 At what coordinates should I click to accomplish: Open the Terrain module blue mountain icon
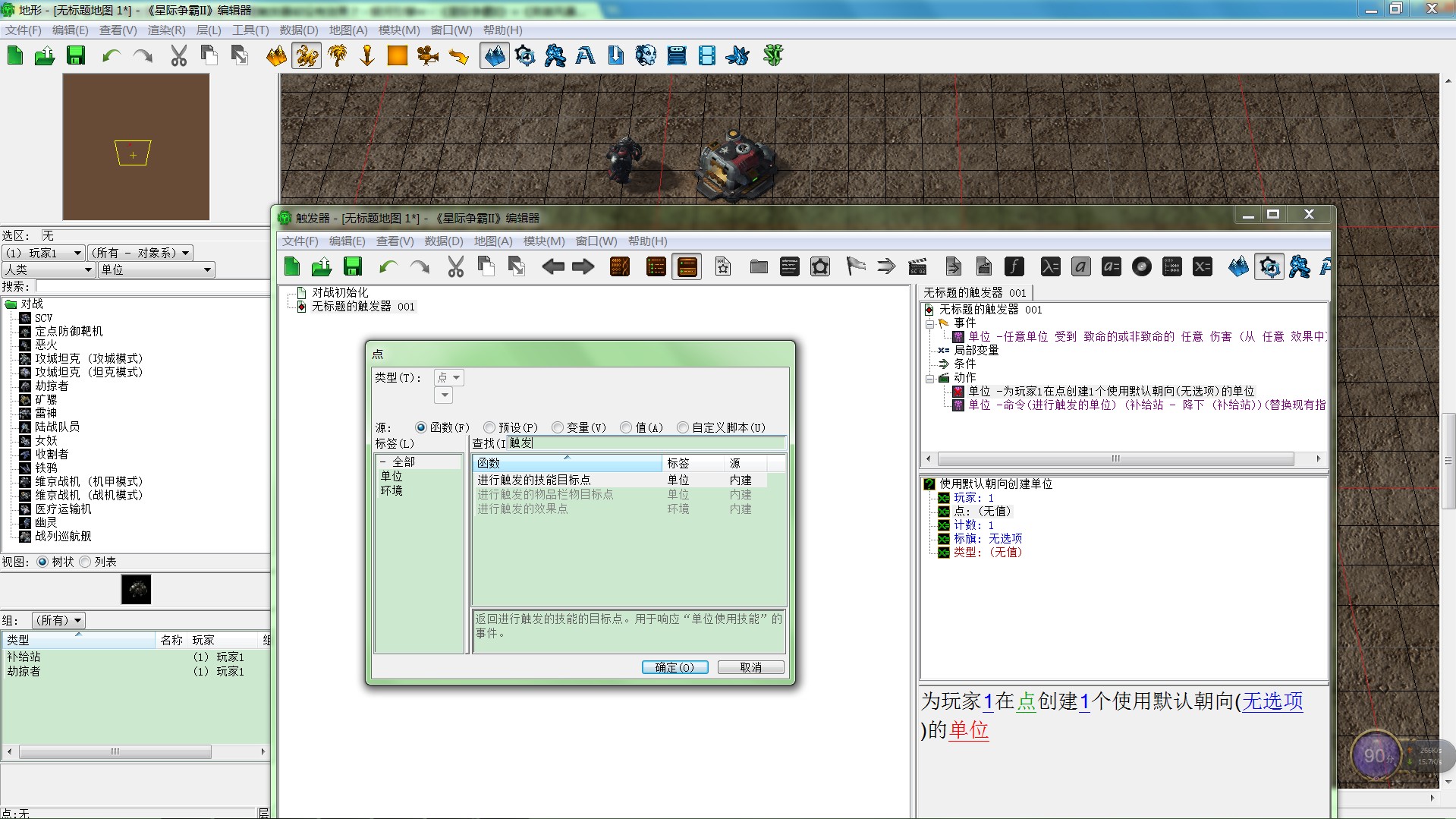494,55
